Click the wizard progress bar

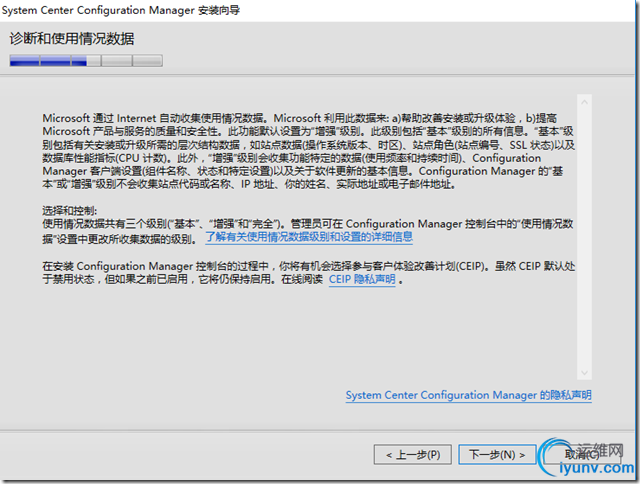[86, 60]
